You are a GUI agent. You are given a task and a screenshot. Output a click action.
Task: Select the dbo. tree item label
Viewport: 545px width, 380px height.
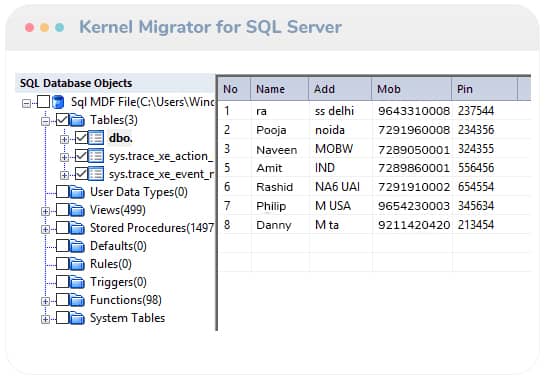(x=121, y=138)
